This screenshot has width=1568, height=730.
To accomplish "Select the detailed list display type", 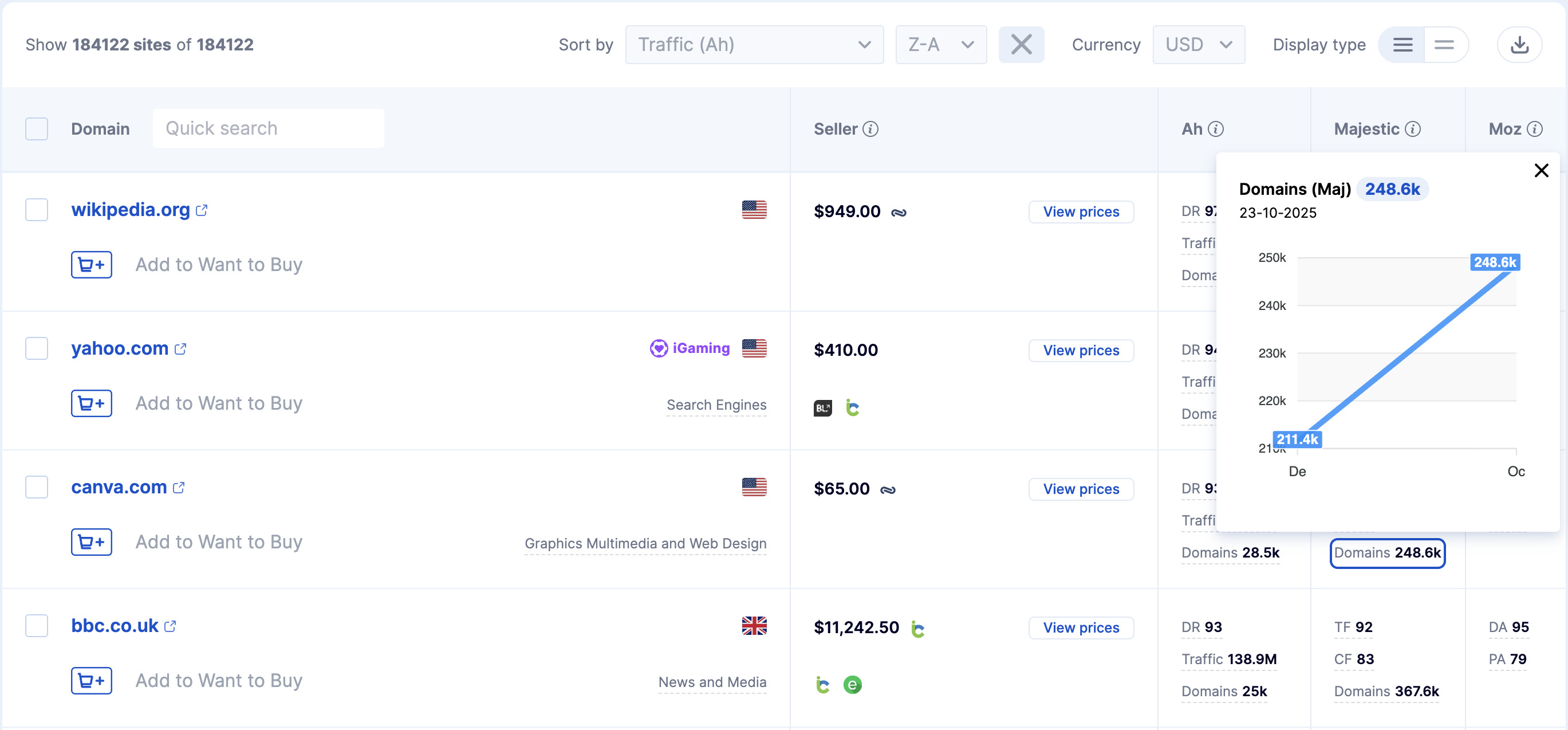I will (1402, 45).
